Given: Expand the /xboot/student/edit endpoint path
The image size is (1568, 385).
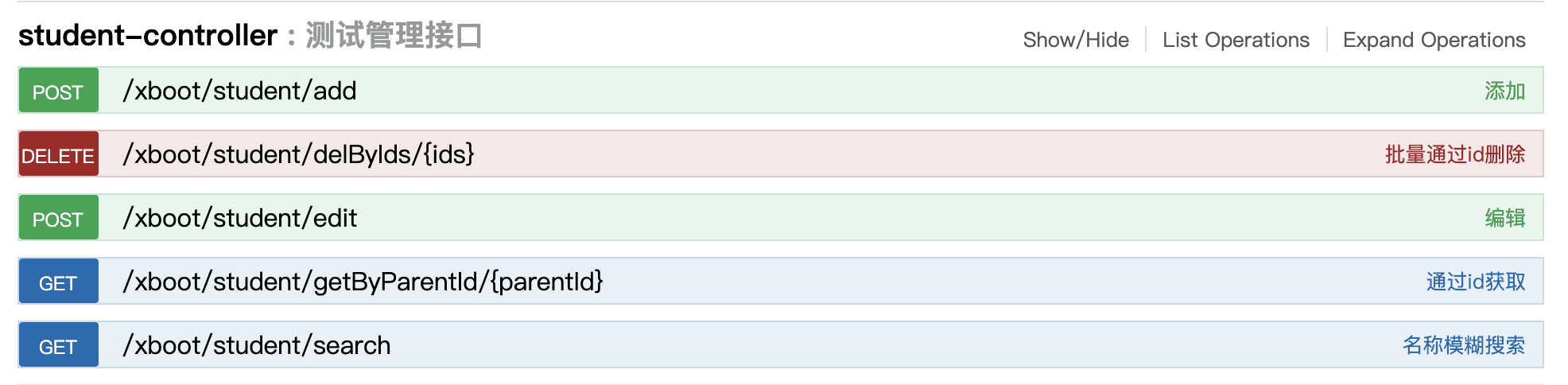Looking at the screenshot, I should pyautogui.click(x=239, y=218).
